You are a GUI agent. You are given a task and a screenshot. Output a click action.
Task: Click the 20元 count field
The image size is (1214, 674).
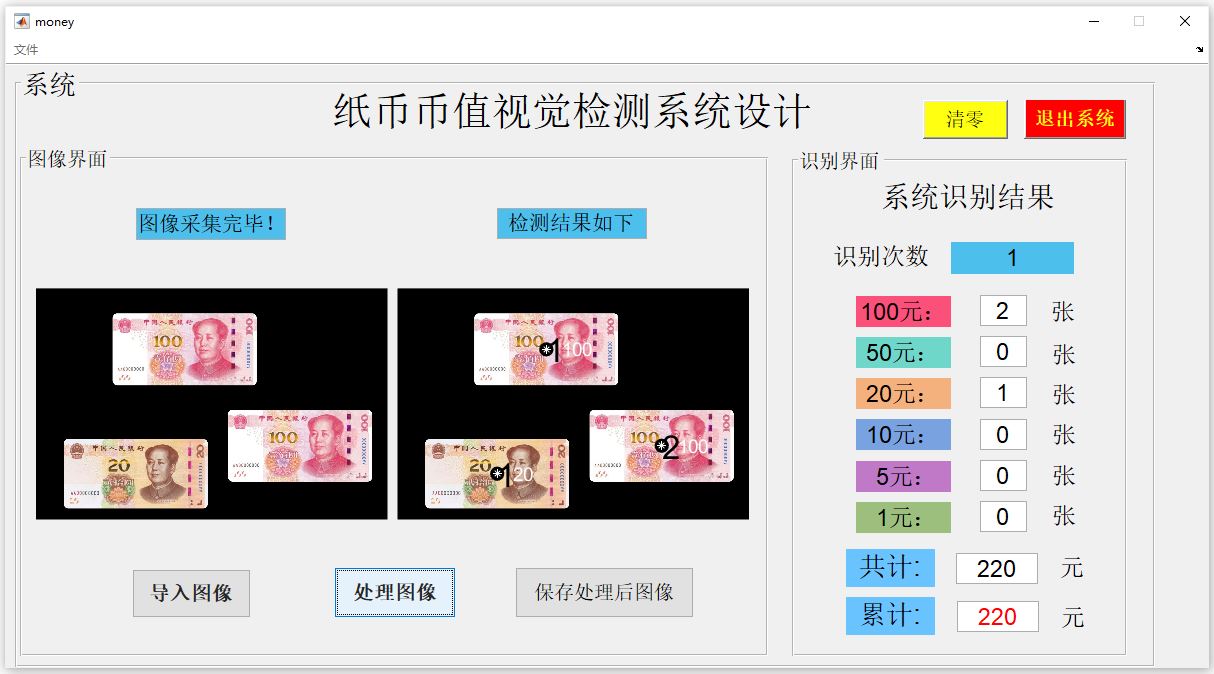[1003, 393]
